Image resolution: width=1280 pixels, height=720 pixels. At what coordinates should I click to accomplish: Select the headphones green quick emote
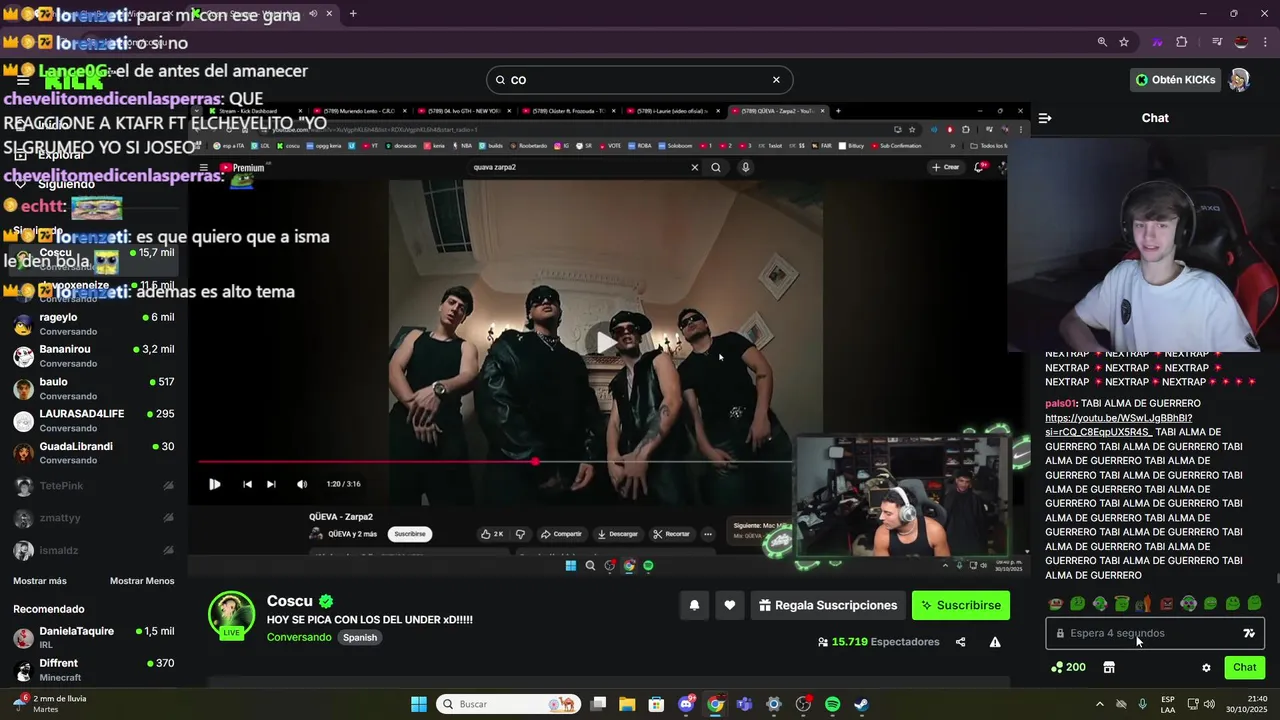tap(1188, 603)
